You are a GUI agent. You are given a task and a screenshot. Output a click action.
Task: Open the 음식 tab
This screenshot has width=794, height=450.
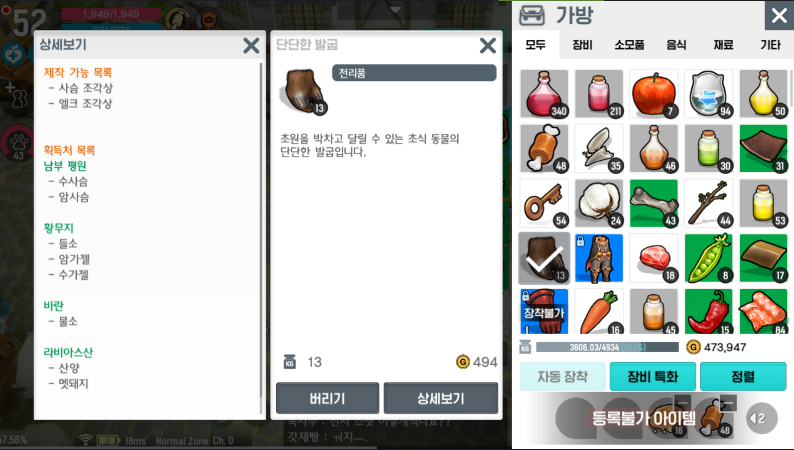pos(676,45)
